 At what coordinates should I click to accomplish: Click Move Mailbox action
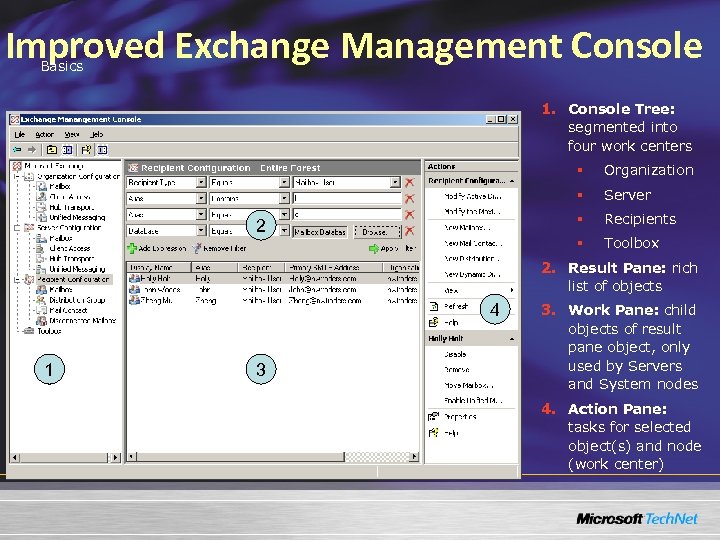click(469, 385)
